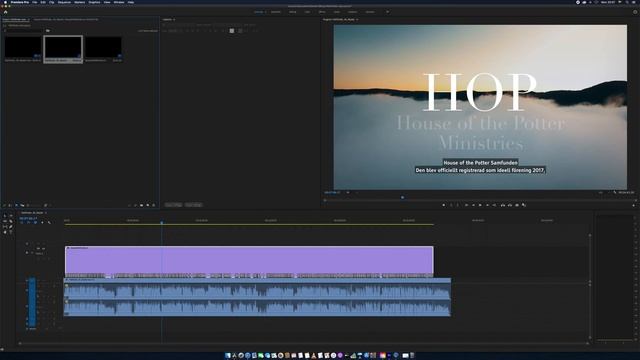Open the Program monitor button editor plus icon
This screenshot has height=360, width=640.
coord(634,205)
